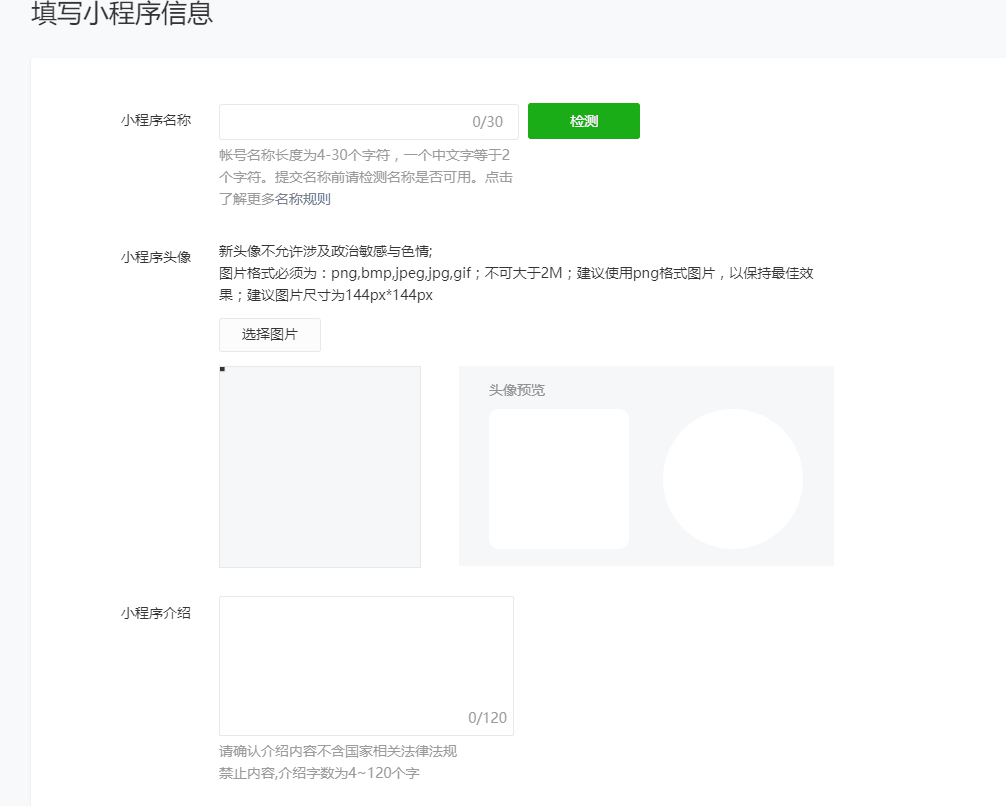Click the 0/30 character counter

(x=487, y=121)
